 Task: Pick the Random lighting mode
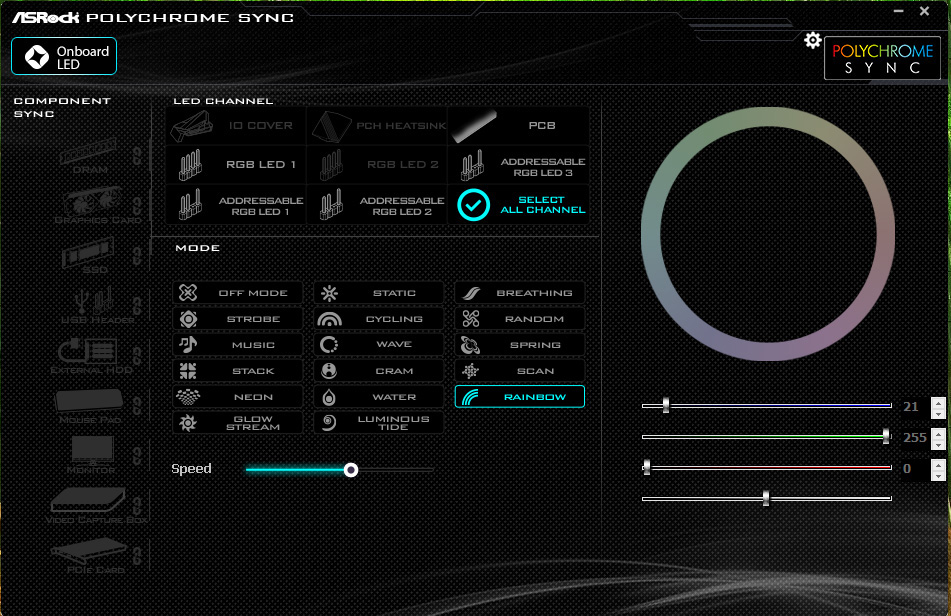tap(520, 319)
